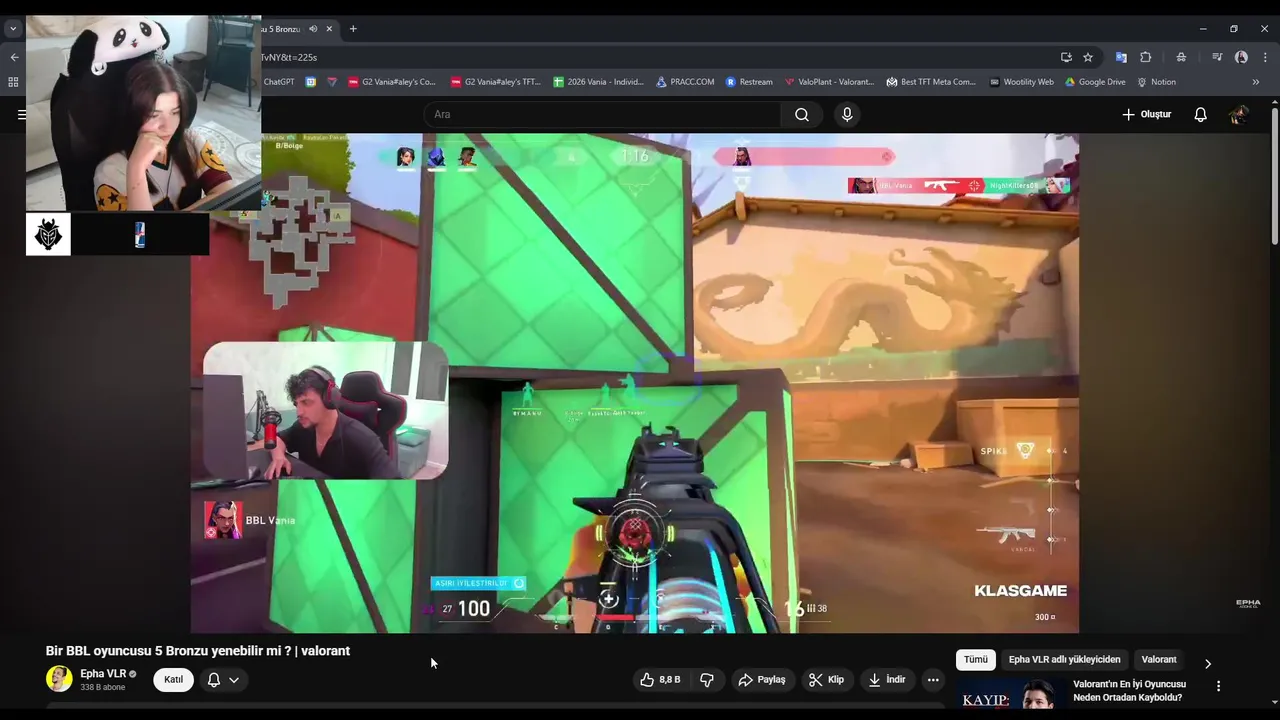Open the YouTube account avatar menu
This screenshot has height=720, width=1280.
pos(1238,114)
